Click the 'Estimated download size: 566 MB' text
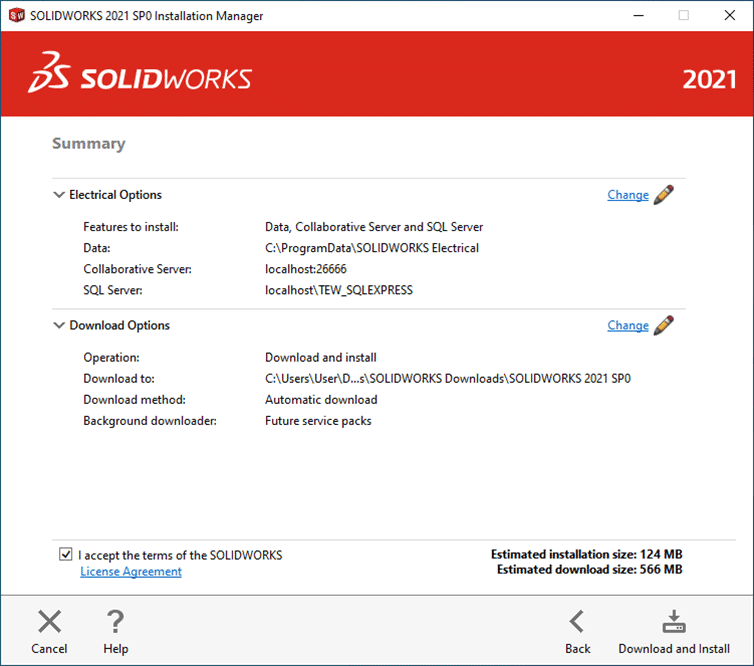The image size is (754, 666). (589, 570)
